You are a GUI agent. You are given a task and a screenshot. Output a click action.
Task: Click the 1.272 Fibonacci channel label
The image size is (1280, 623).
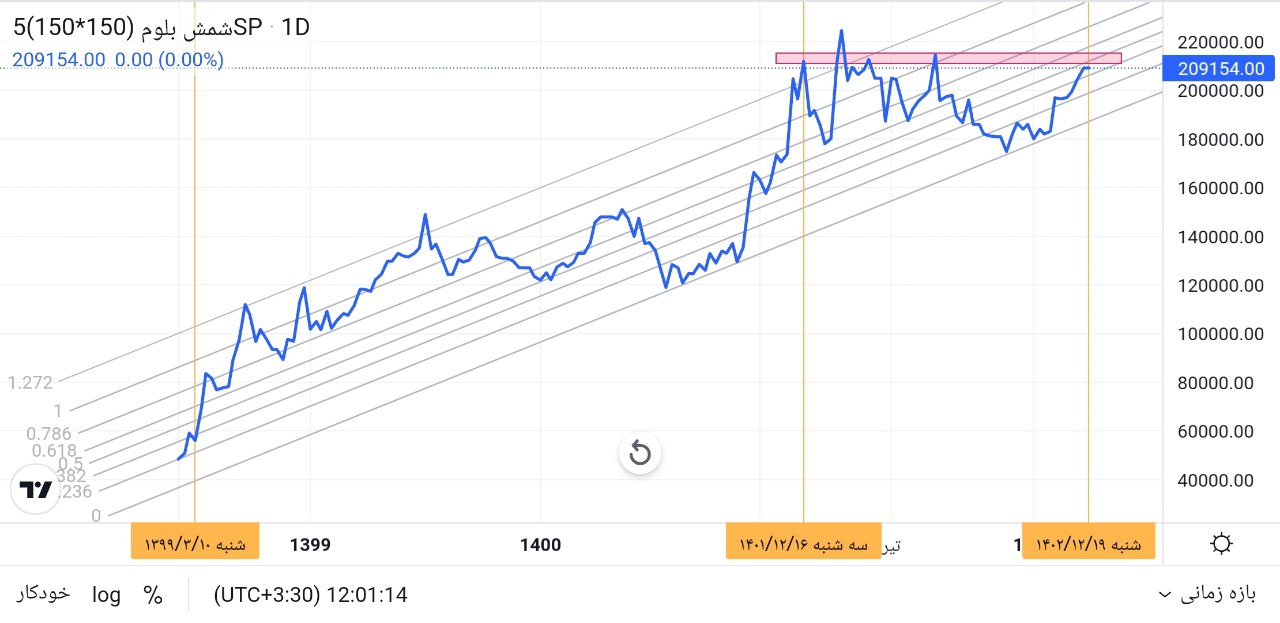tap(29, 382)
